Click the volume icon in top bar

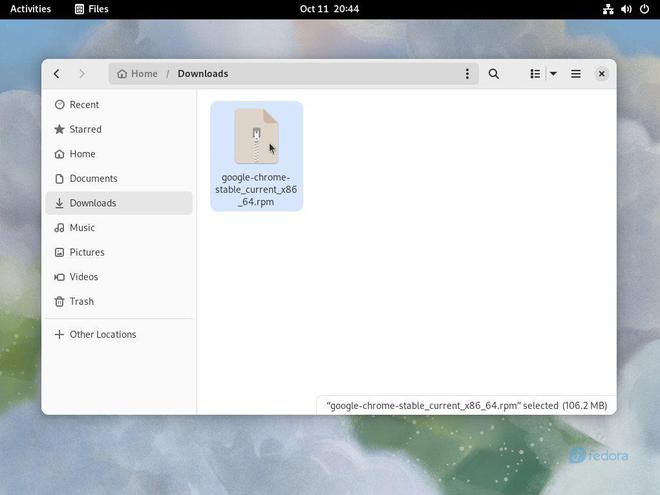pyautogui.click(x=626, y=9)
